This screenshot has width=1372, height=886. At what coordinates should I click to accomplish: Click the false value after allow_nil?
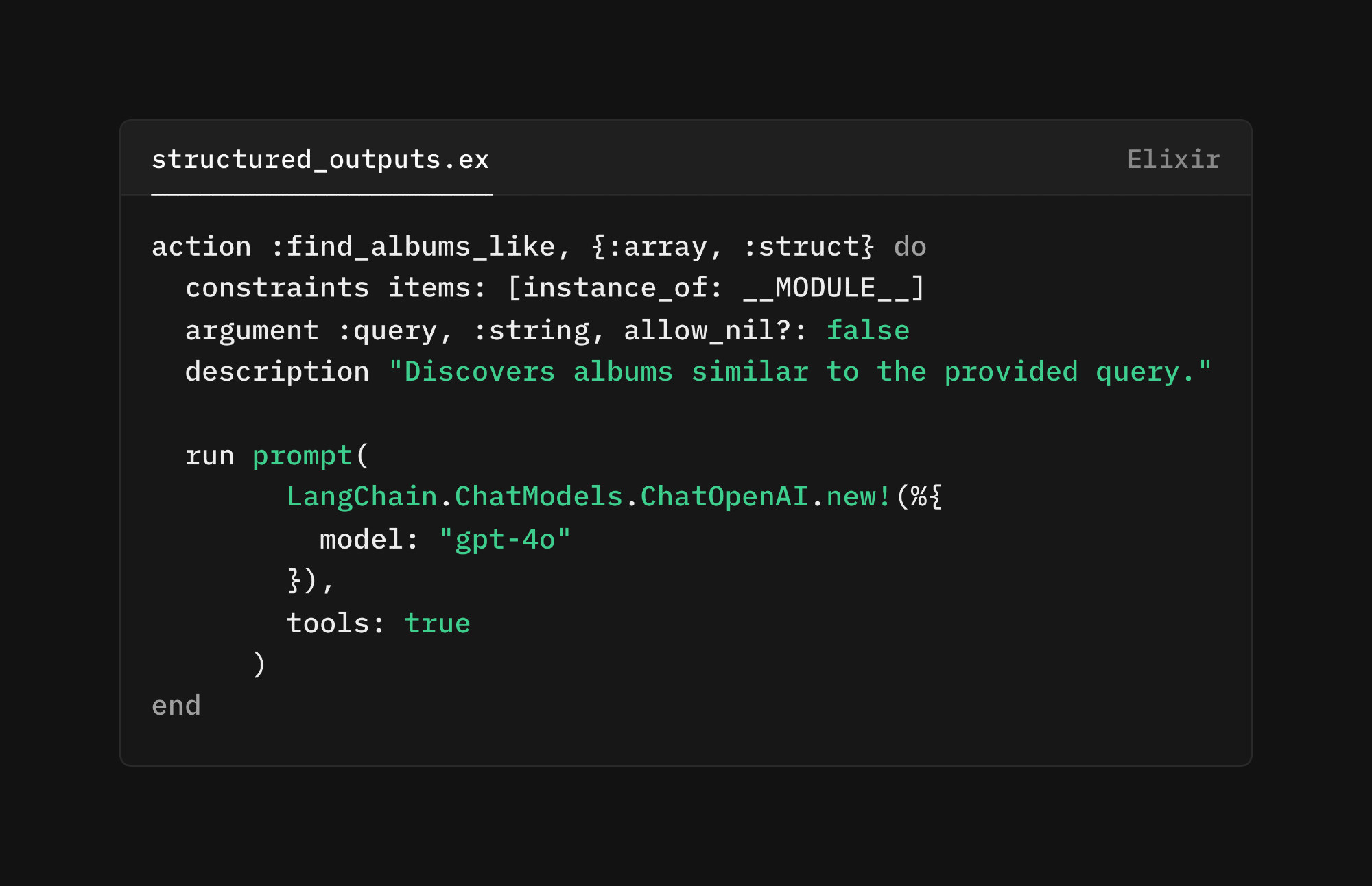(x=868, y=331)
